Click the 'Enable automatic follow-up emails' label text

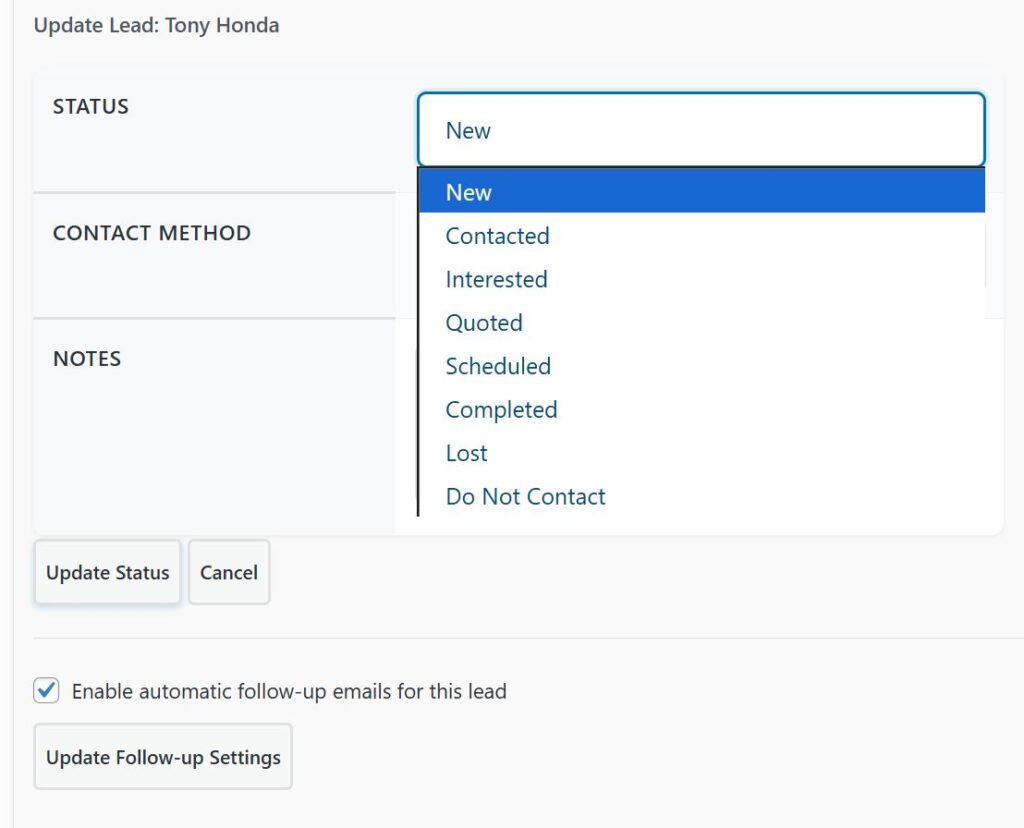pos(289,691)
